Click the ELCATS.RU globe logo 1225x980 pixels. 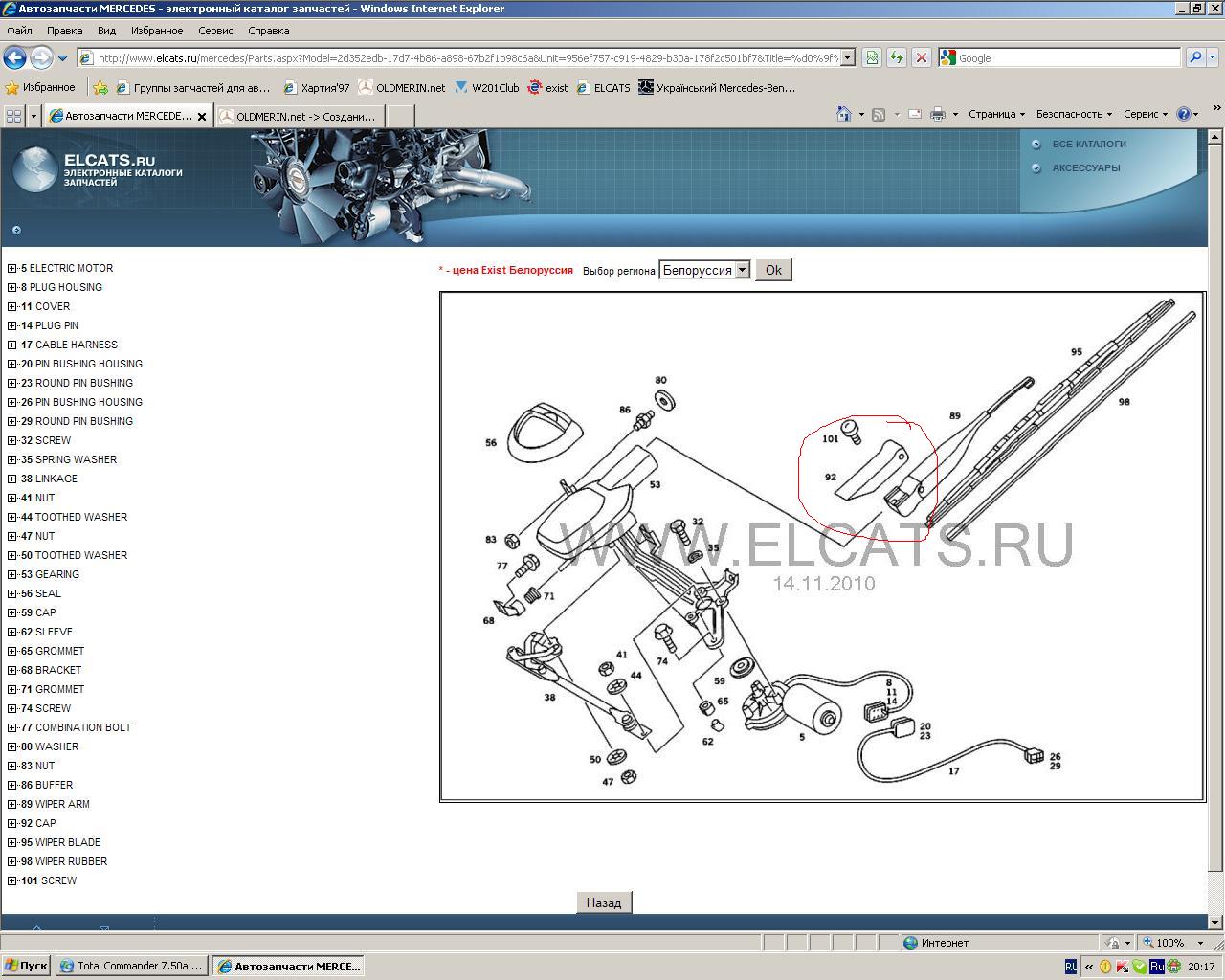(x=36, y=169)
